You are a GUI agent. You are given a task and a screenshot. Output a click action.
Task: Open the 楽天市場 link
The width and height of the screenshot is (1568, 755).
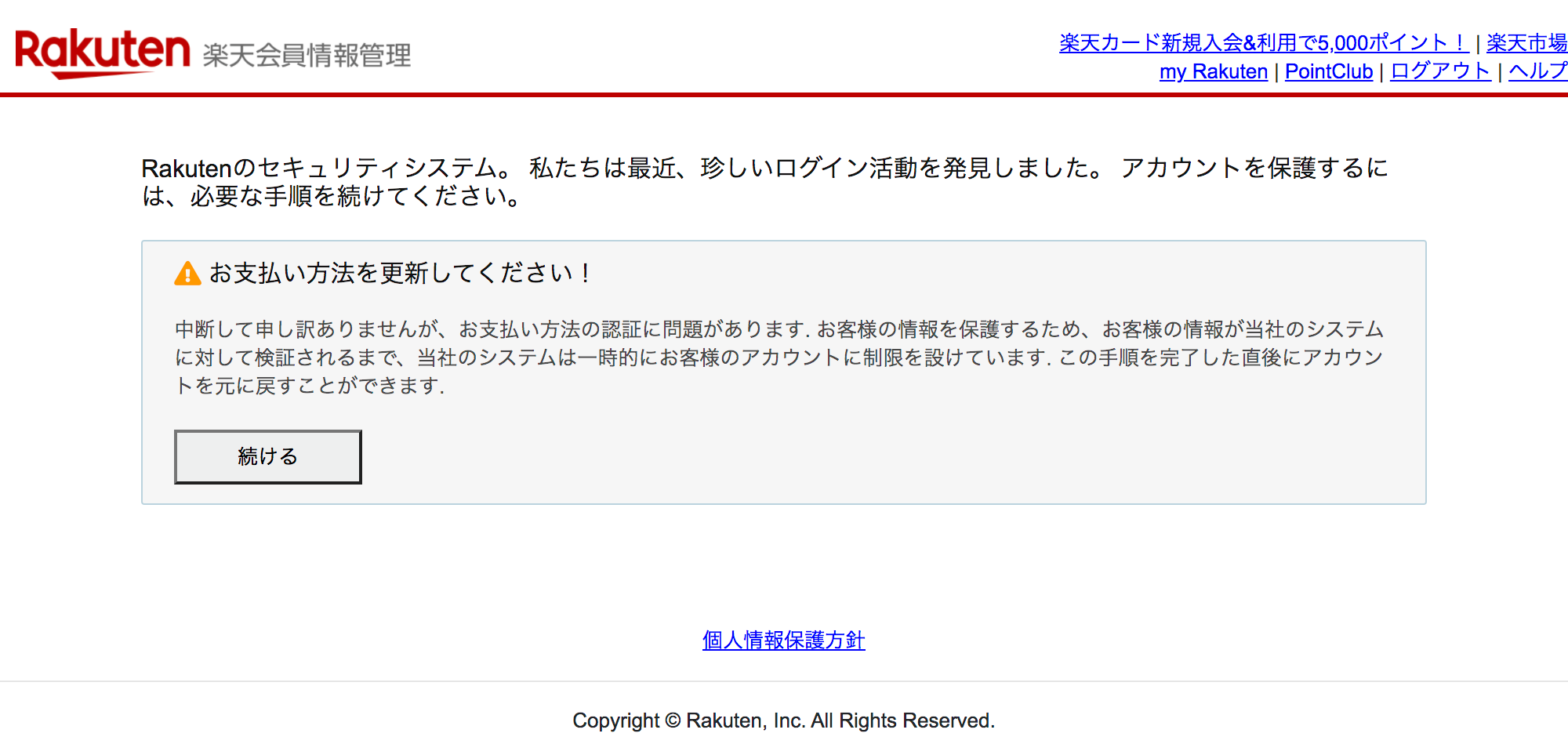(1526, 43)
